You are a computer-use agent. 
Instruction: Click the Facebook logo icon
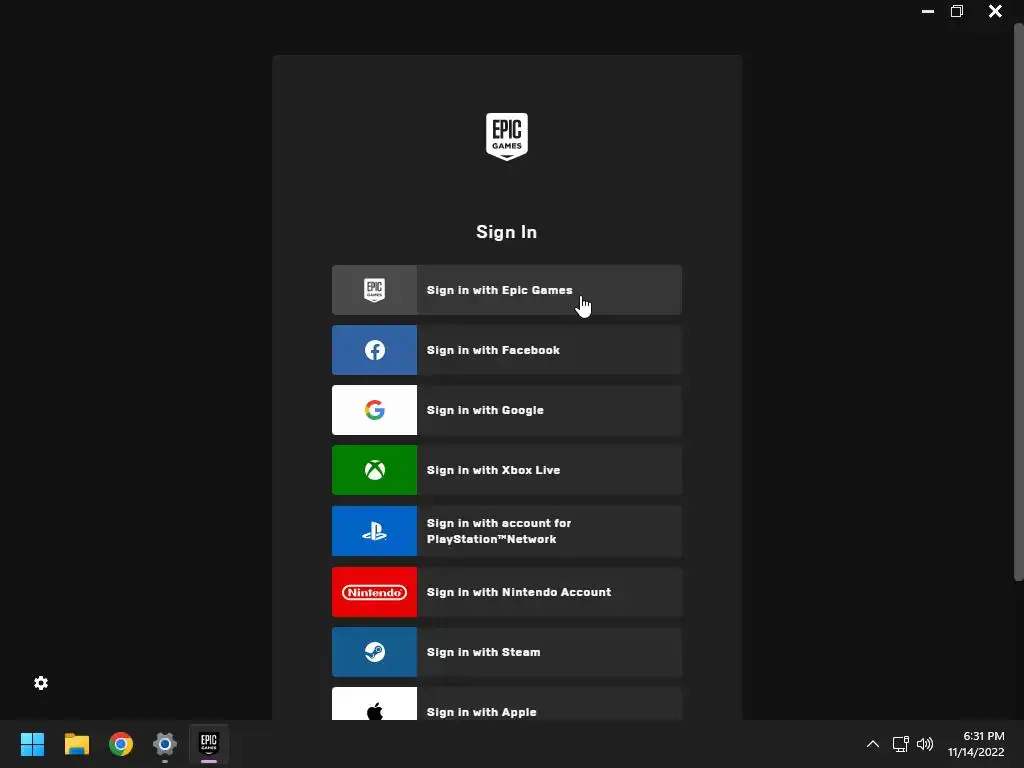[374, 350]
